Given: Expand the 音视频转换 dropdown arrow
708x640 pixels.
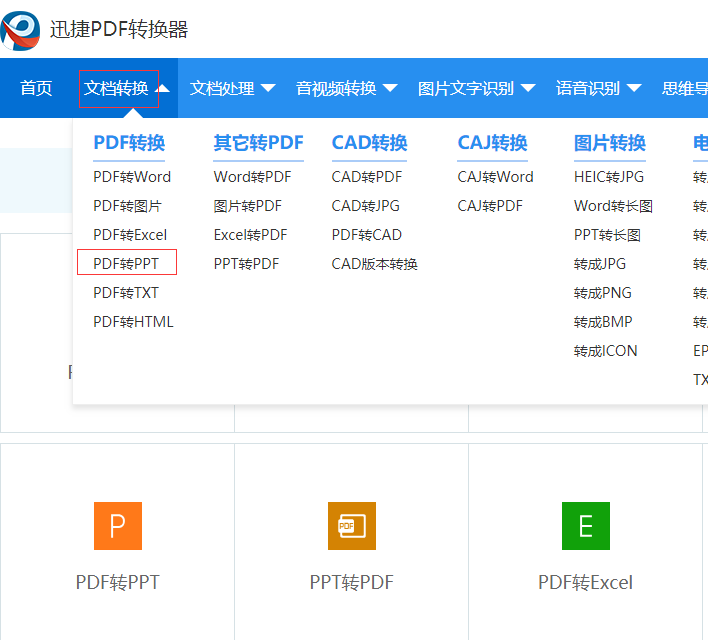Looking at the screenshot, I should [x=390, y=88].
